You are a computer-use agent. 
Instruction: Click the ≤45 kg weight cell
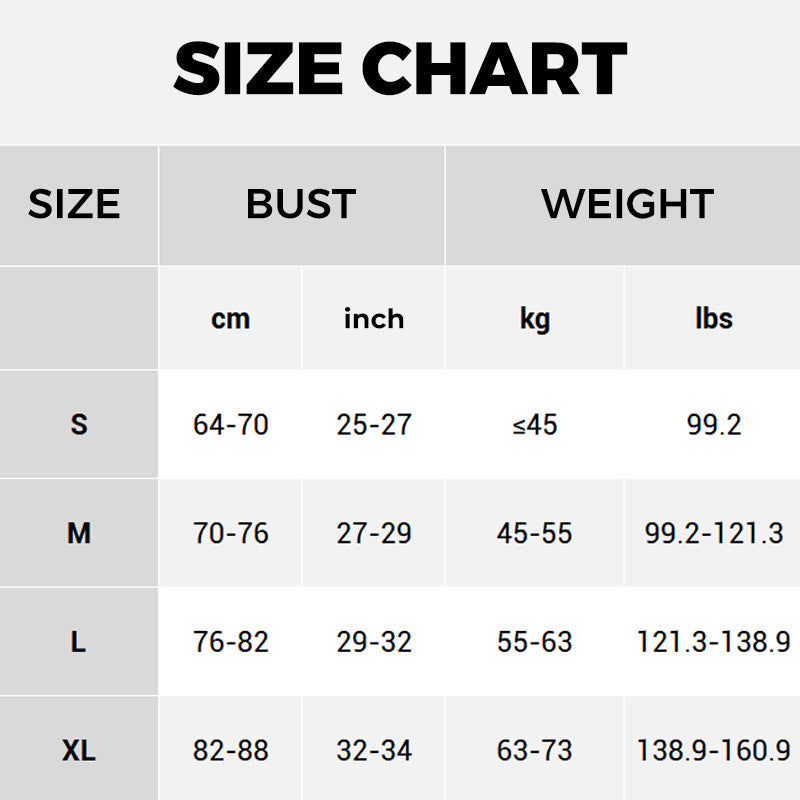coord(535,425)
